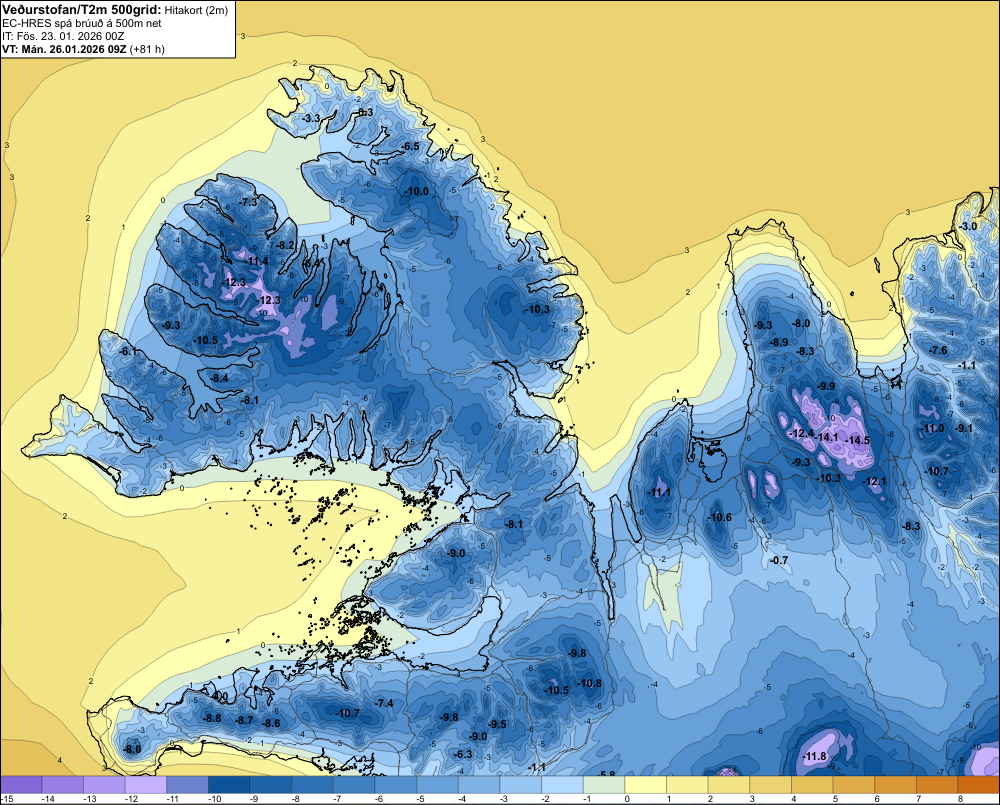Viewport: 1000px width, 805px height.
Task: Click the -6.4 temperature label
Action: click(311, 262)
